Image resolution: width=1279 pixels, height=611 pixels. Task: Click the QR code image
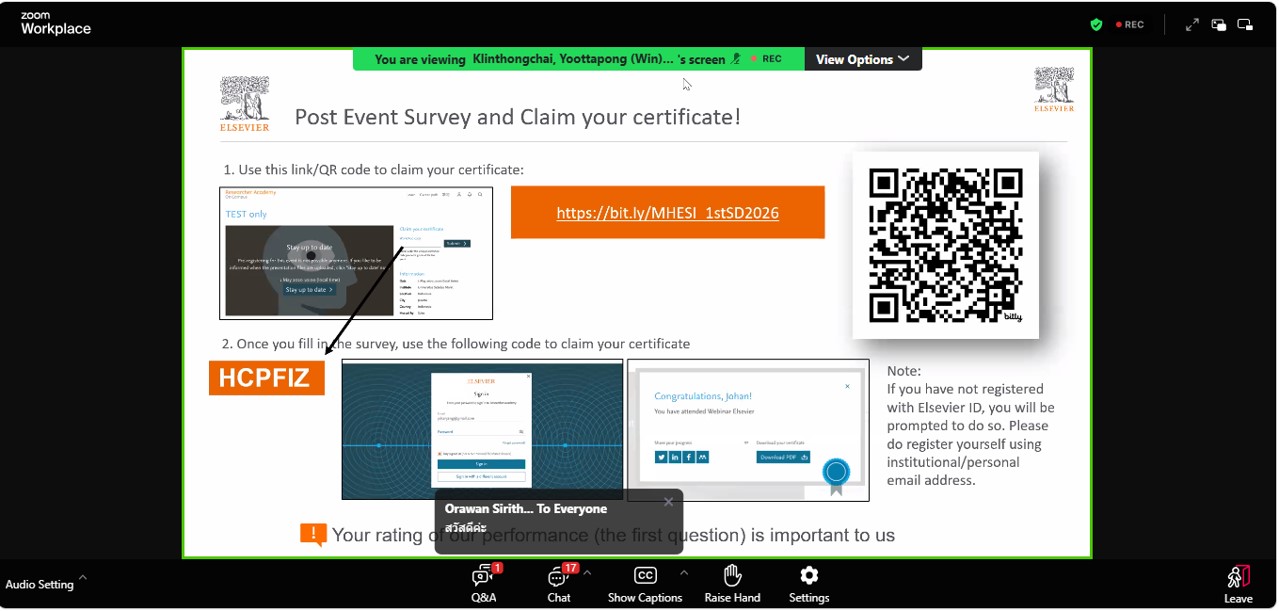click(945, 245)
